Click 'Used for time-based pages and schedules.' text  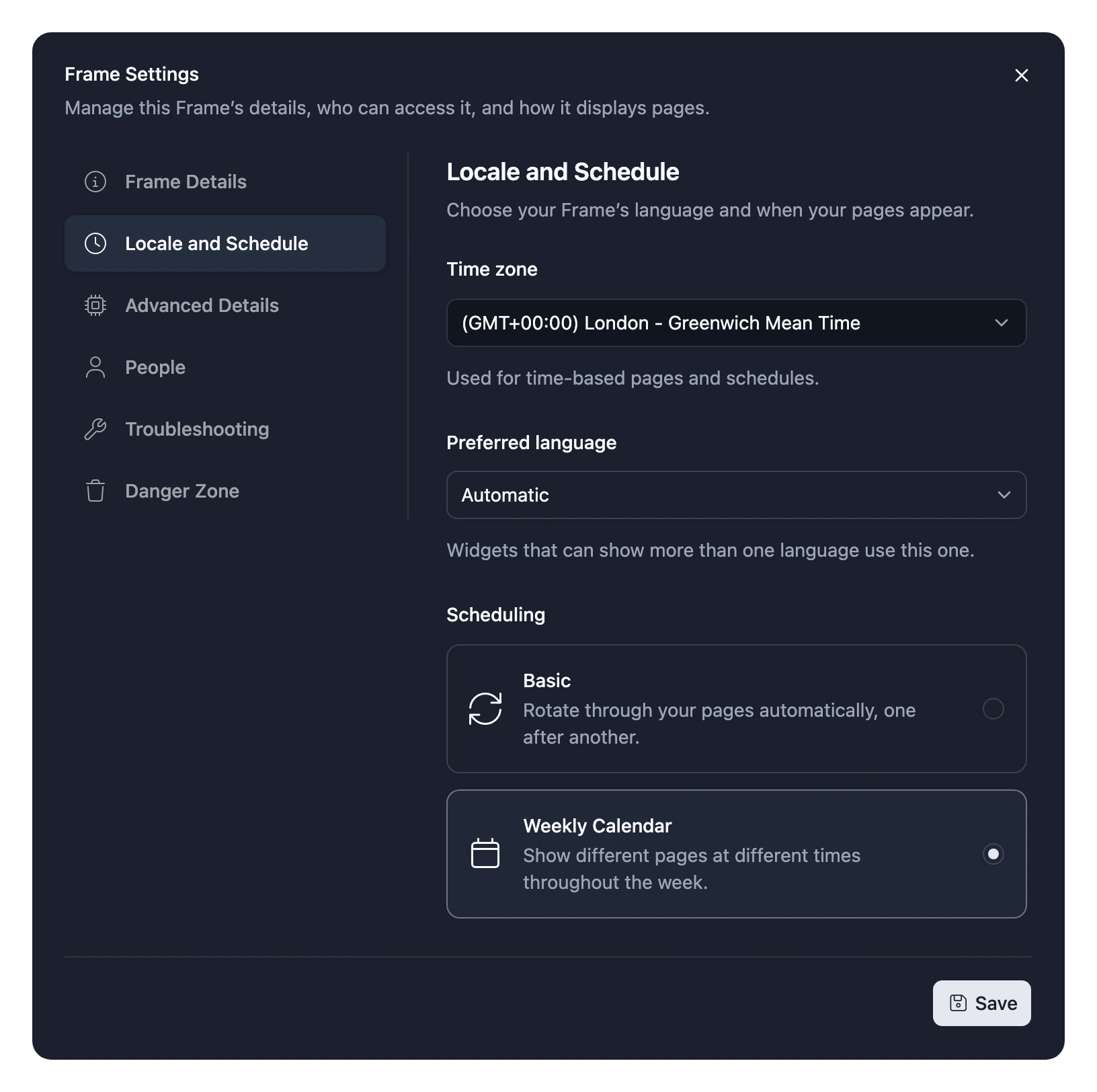coord(633,378)
